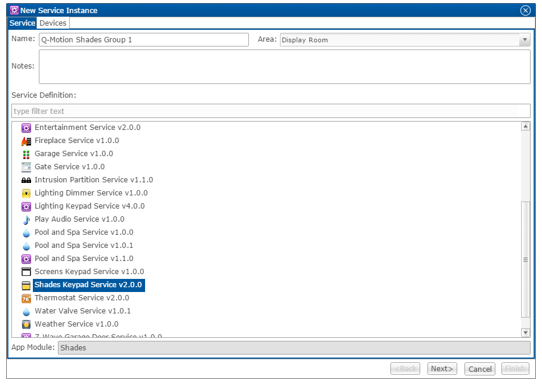Click the service list scroll up arrow
This screenshot has width=542, height=385.
[x=525, y=126]
